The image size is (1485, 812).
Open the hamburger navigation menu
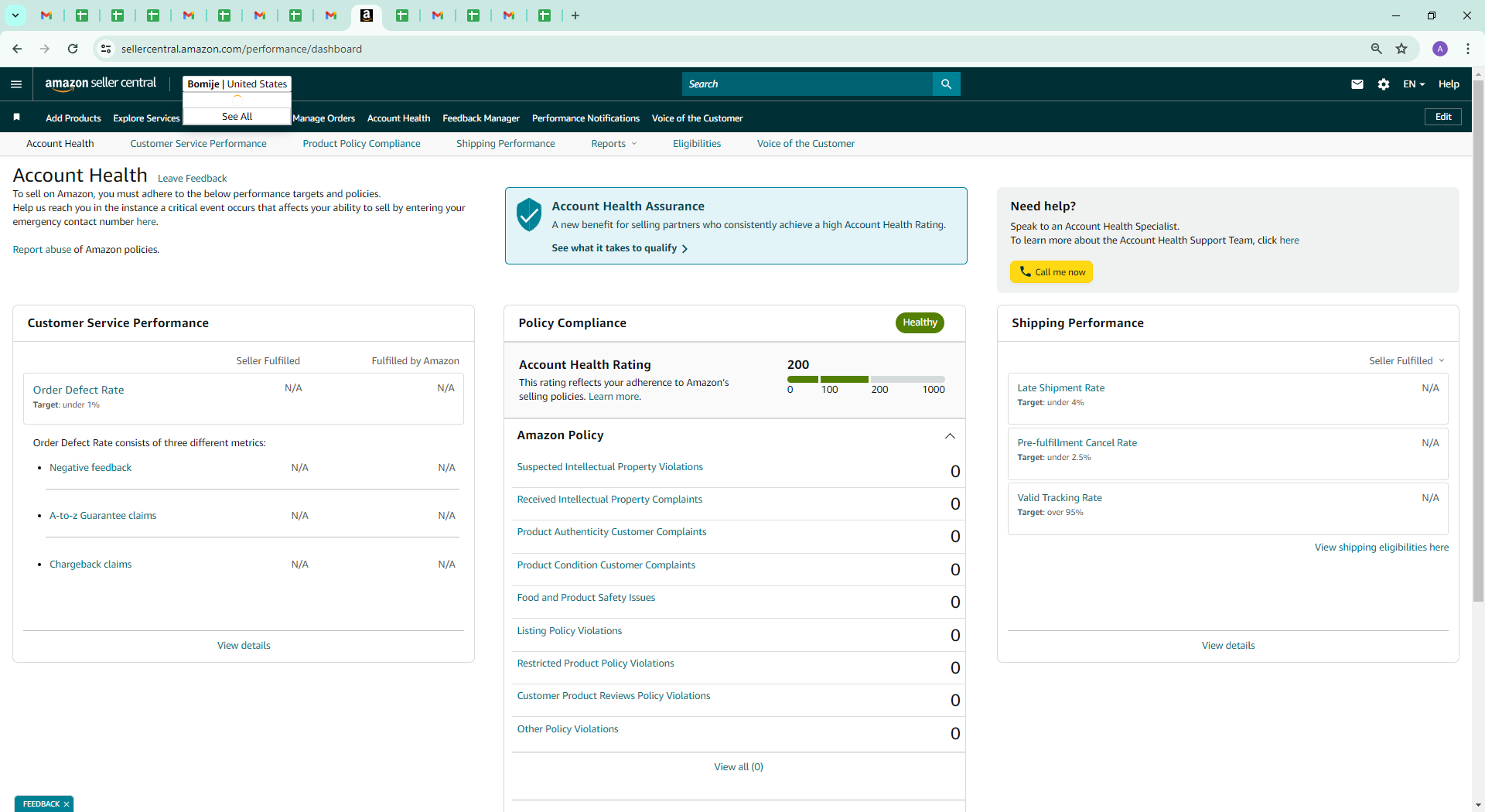(x=16, y=84)
